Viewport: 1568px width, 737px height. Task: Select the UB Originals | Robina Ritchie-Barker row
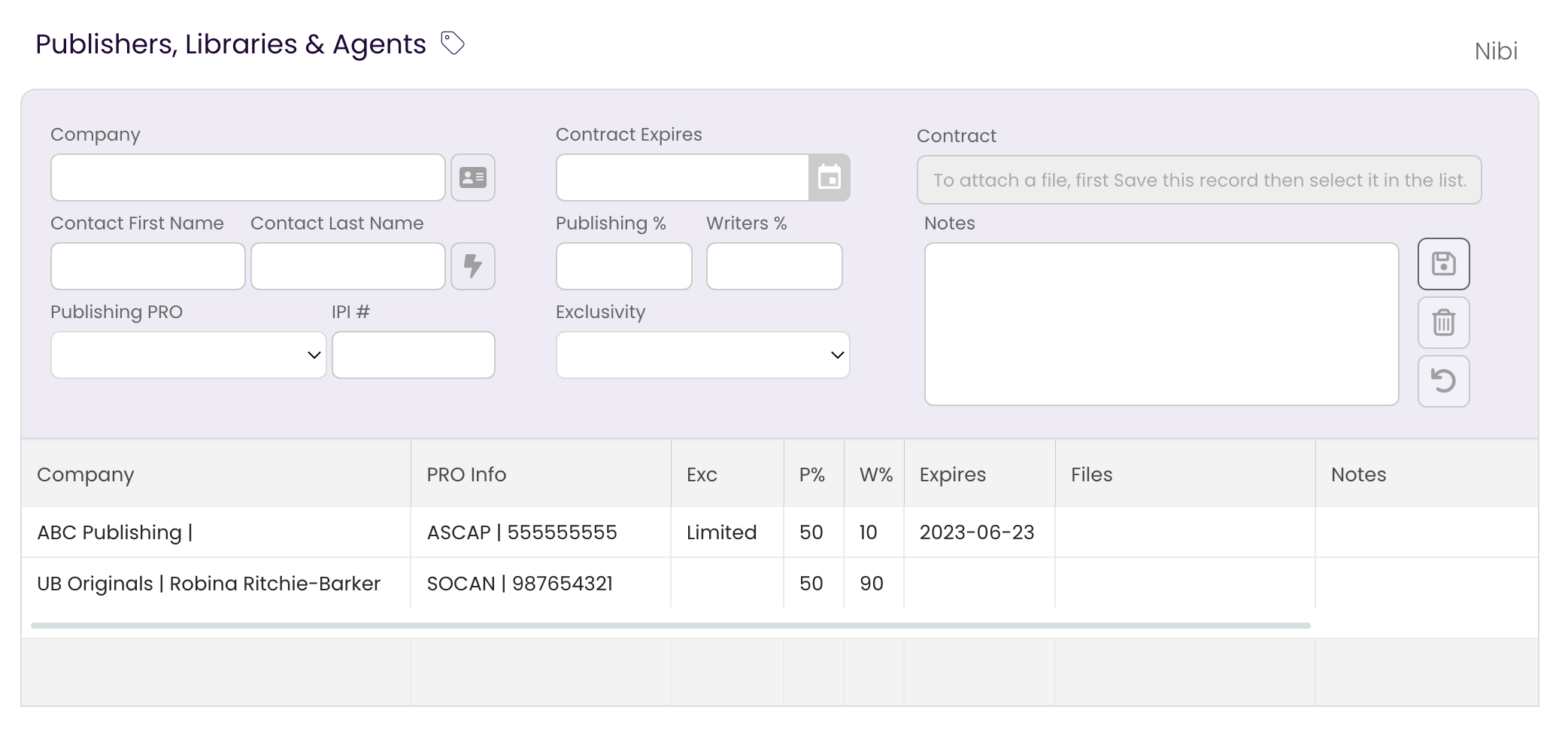pyautogui.click(x=780, y=584)
